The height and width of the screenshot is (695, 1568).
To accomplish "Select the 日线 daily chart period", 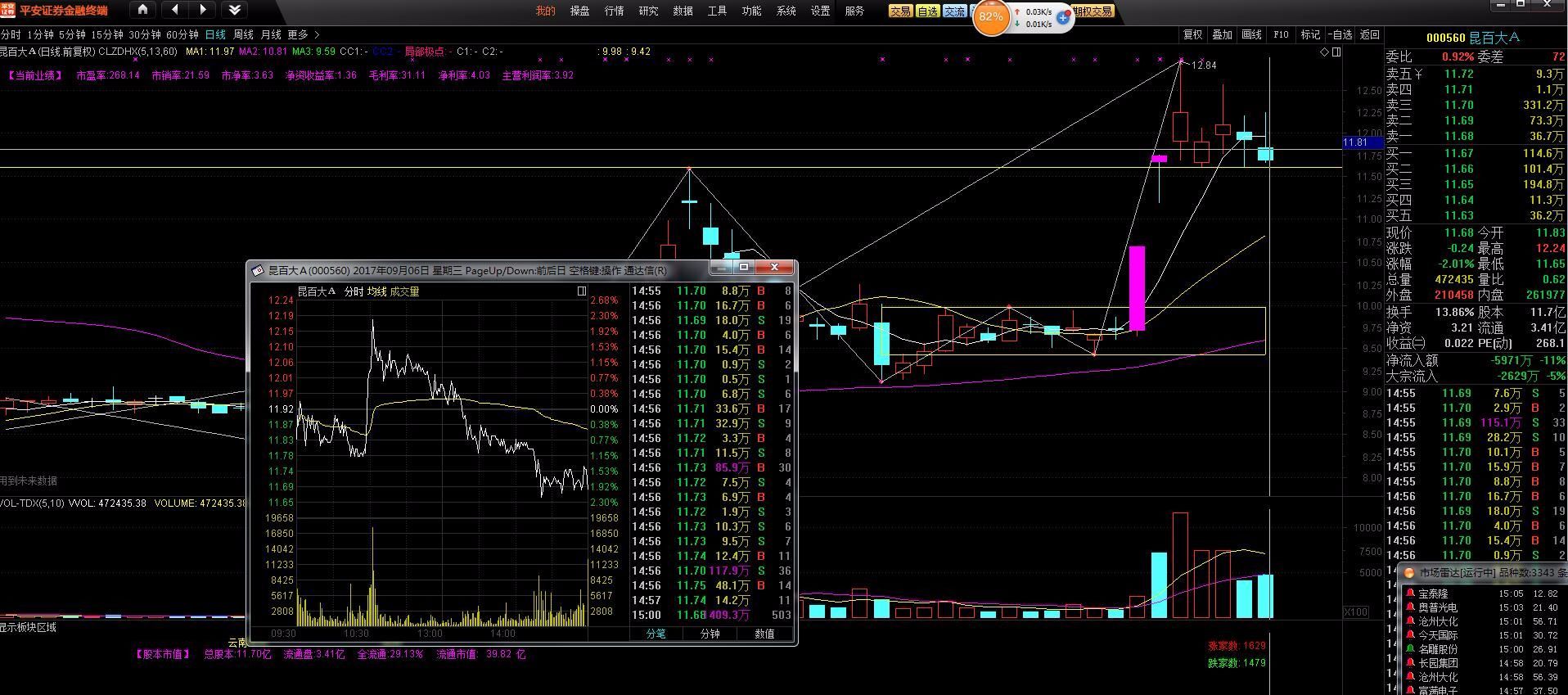I will click(215, 35).
